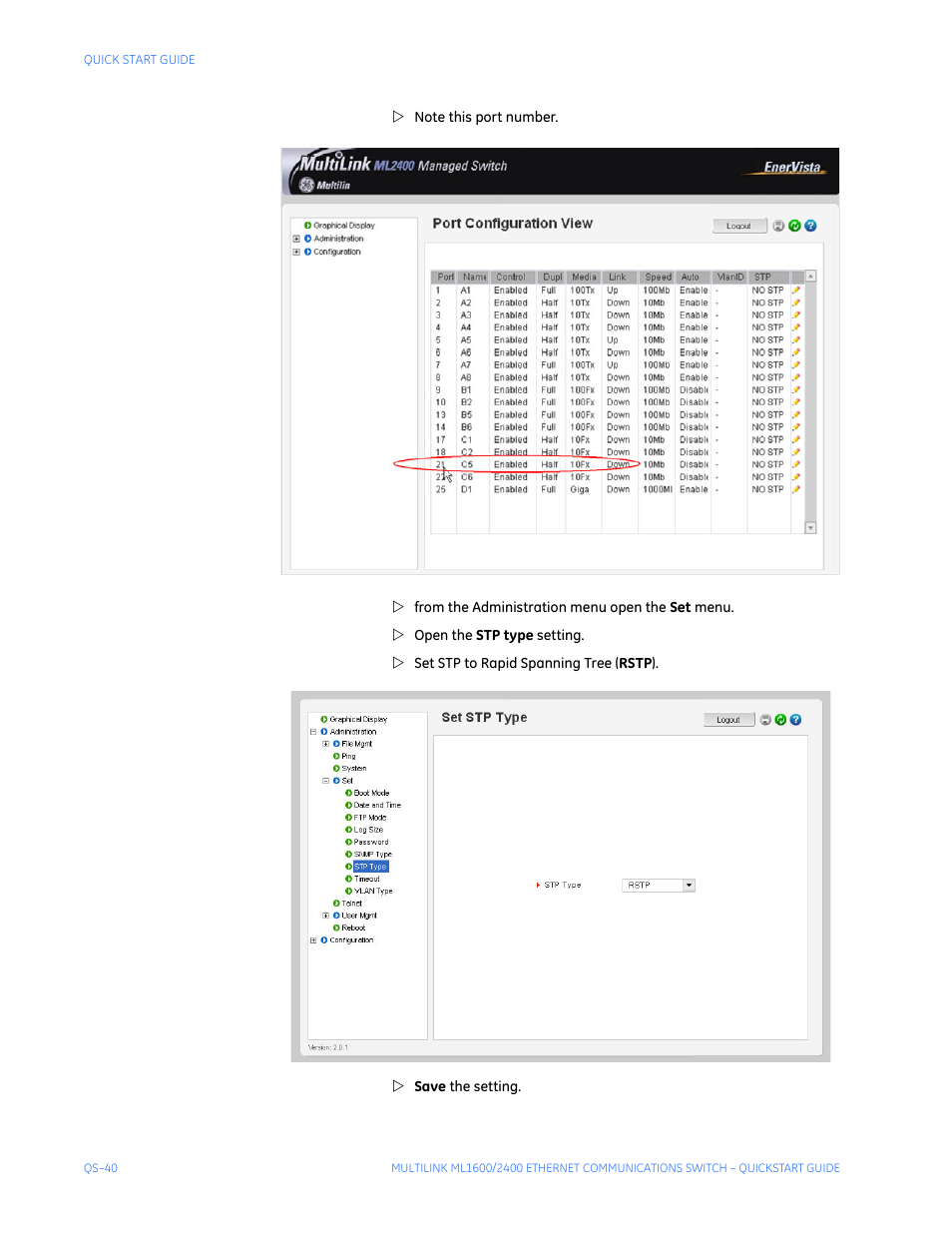Expand Configuration node in Set STP Type tree

pyautogui.click(x=313, y=940)
